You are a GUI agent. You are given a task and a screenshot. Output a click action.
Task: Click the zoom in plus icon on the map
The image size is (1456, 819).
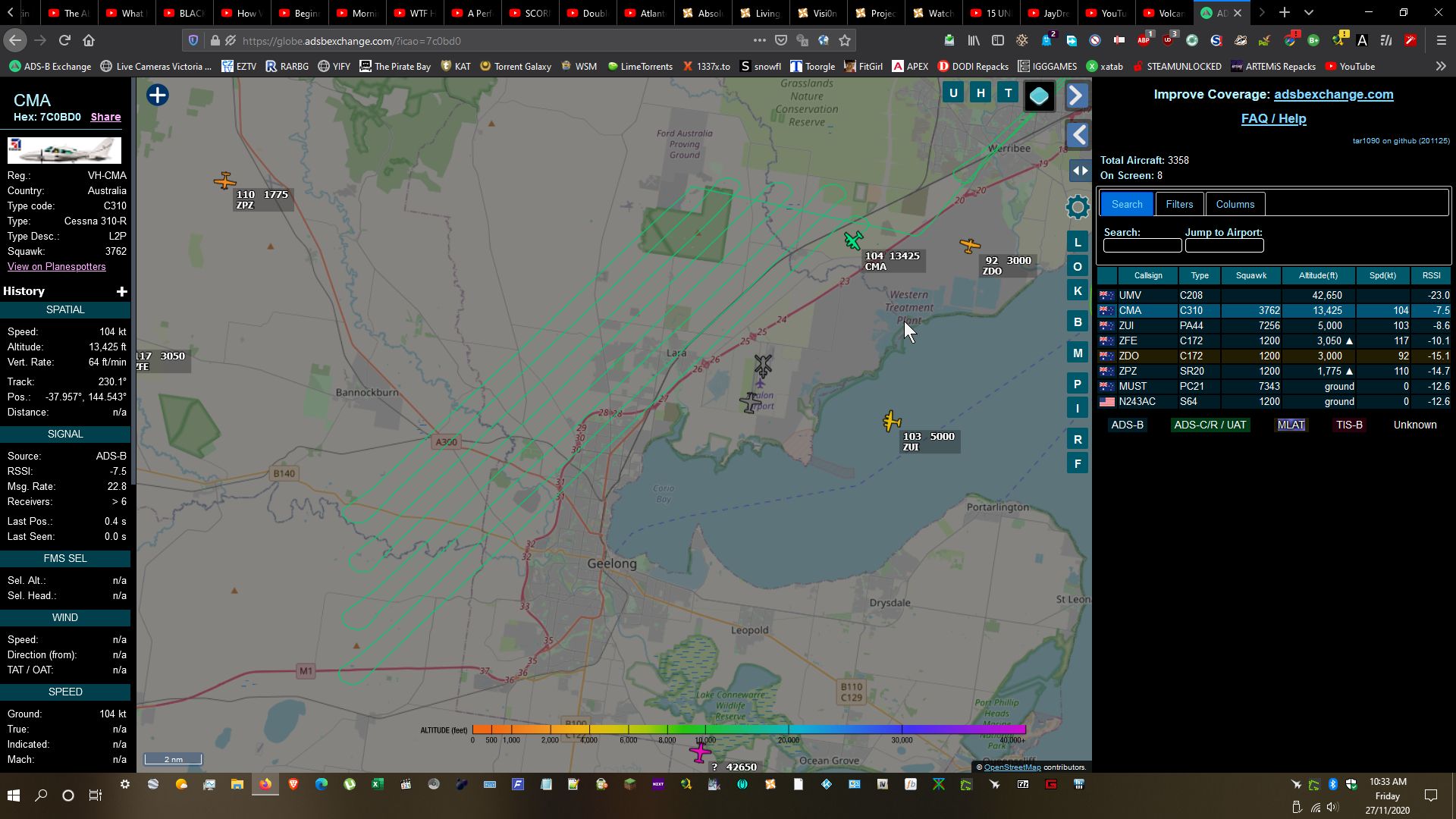pyautogui.click(x=157, y=95)
